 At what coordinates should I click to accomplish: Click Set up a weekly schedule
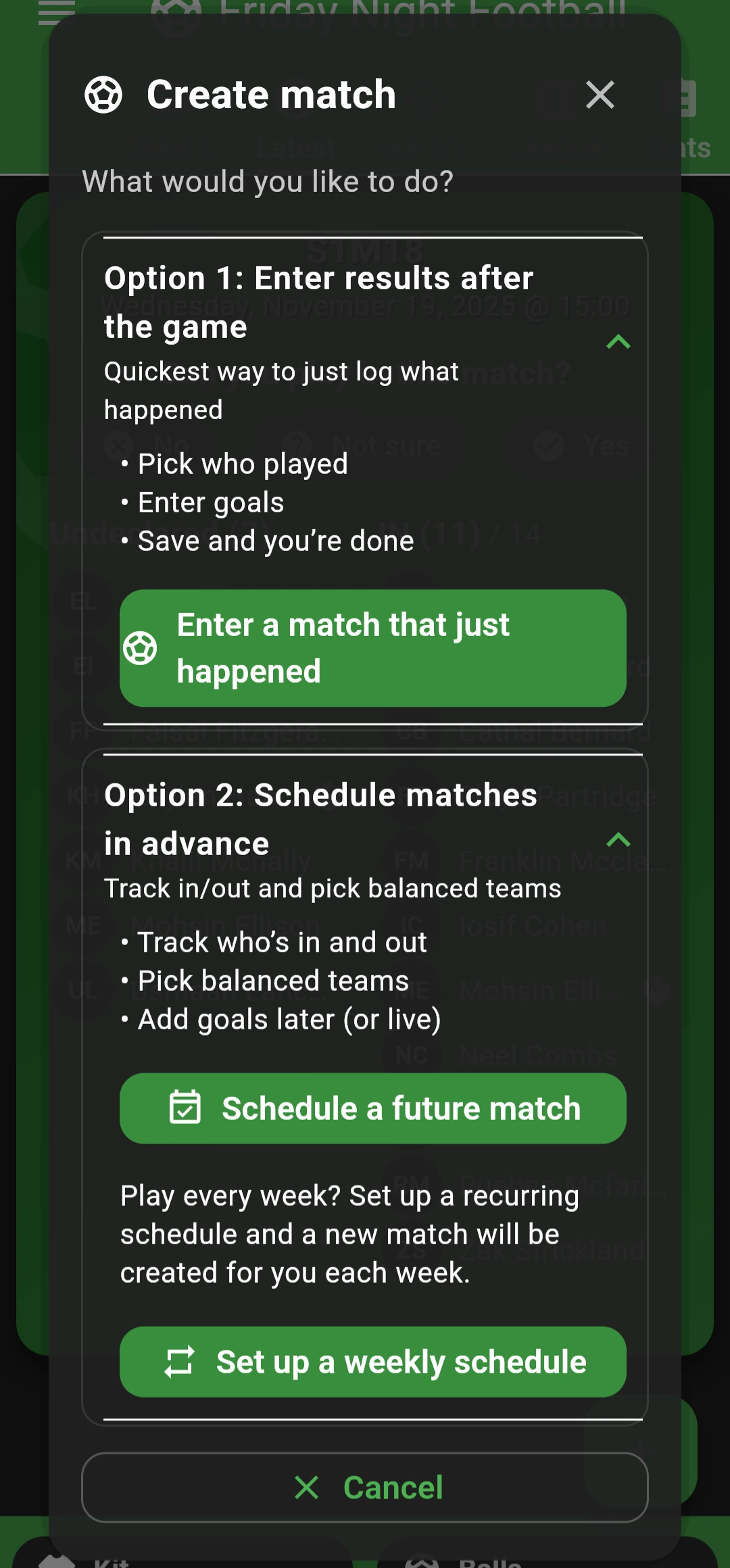372,1361
